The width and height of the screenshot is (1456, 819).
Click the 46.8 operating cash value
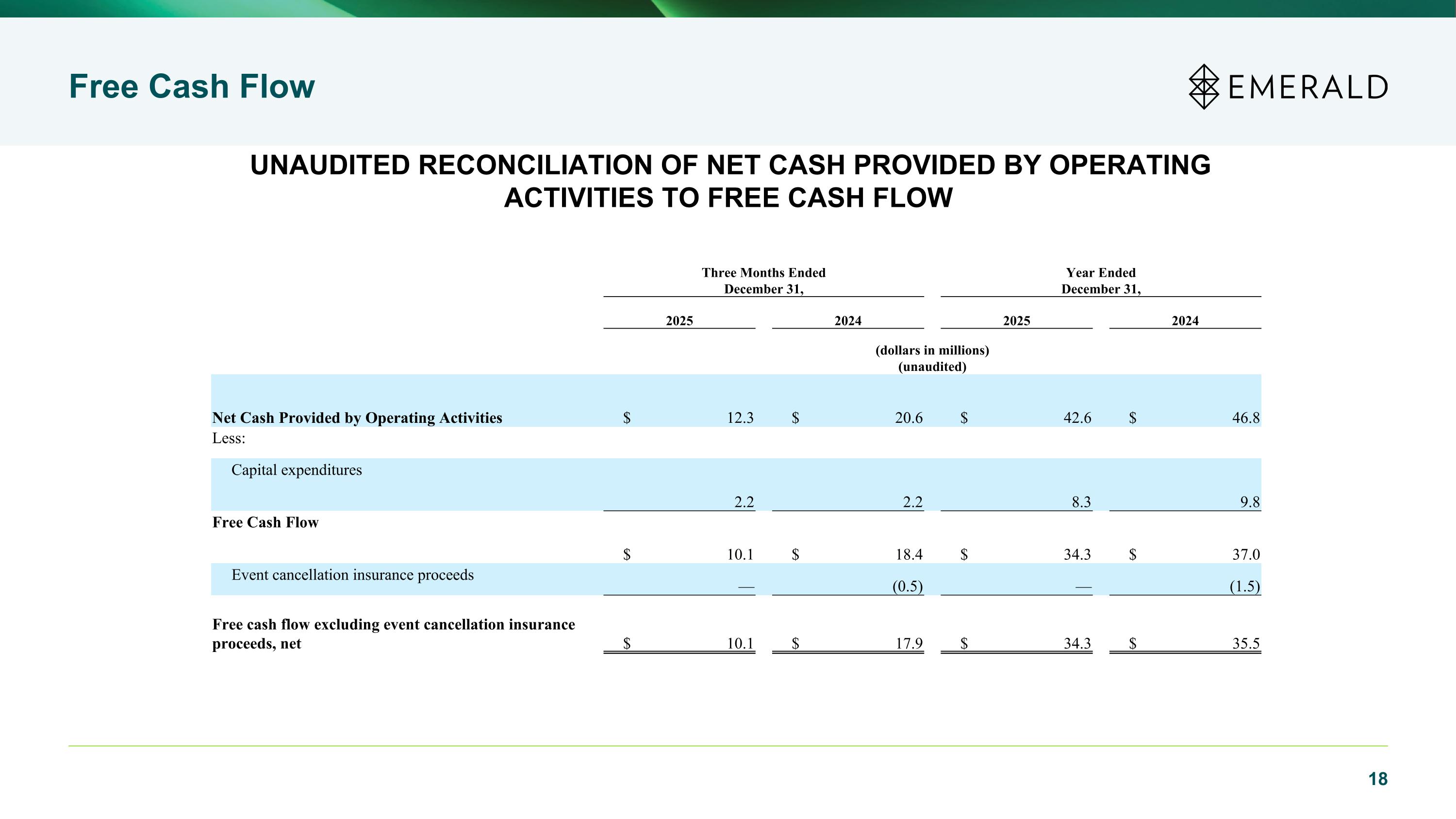coord(1245,418)
